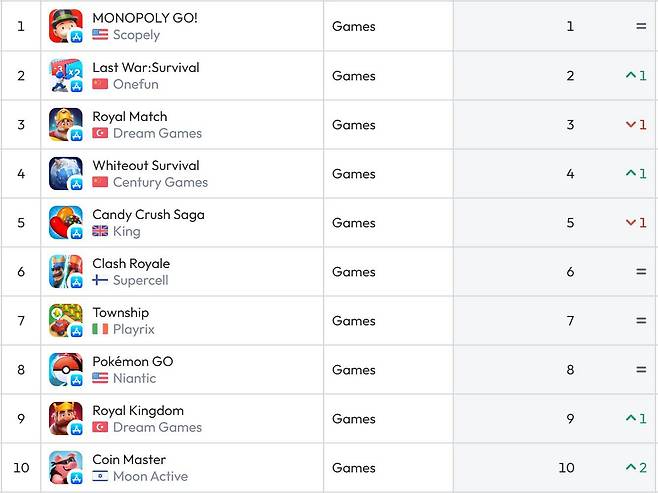This screenshot has width=658, height=493.
Task: Open the Clash Royale app icon
Action: pyautogui.click(x=66, y=271)
